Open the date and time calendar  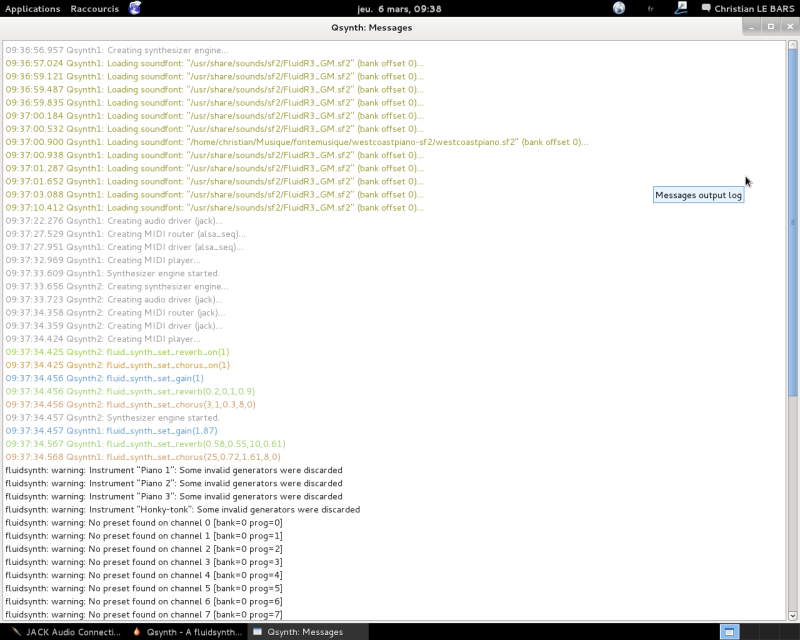[399, 9]
